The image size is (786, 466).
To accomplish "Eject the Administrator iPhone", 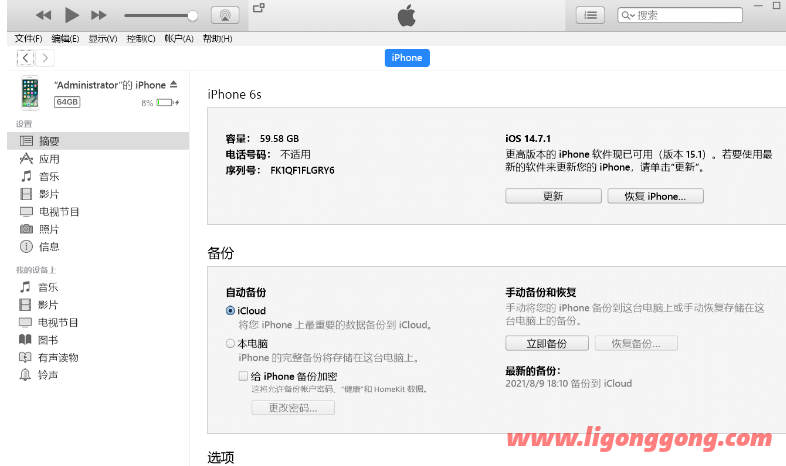I will point(173,85).
